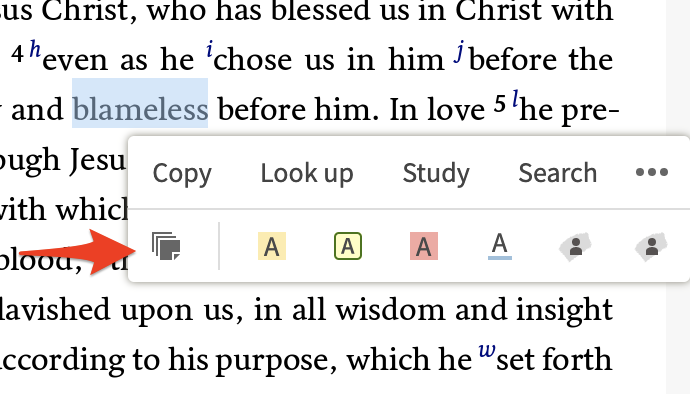The width and height of the screenshot is (690, 394).
Task: Open footnote l before "he pre-"
Action: [x=515, y=99]
